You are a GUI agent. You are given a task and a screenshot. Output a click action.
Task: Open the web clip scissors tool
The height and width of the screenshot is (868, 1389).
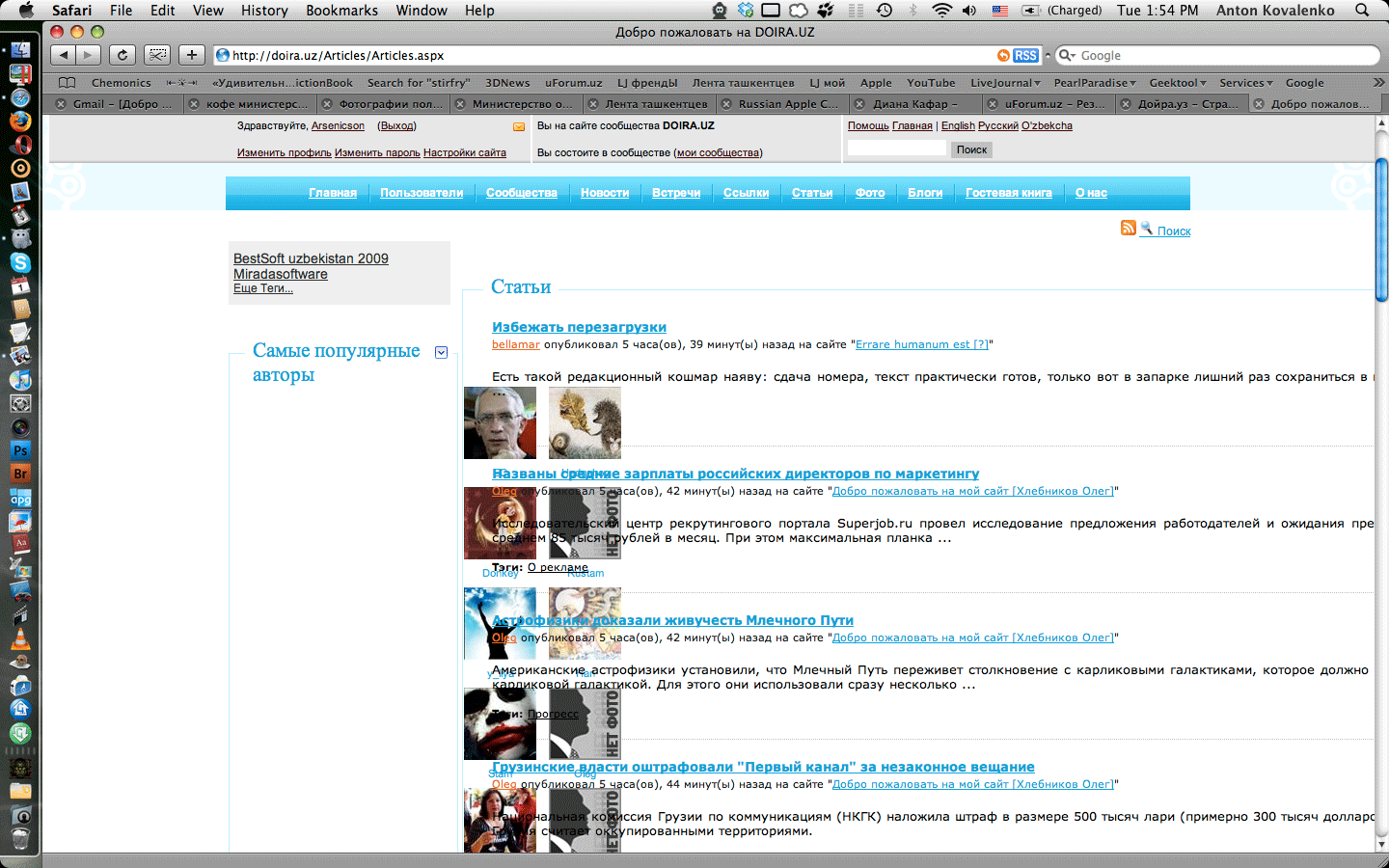coord(157,55)
